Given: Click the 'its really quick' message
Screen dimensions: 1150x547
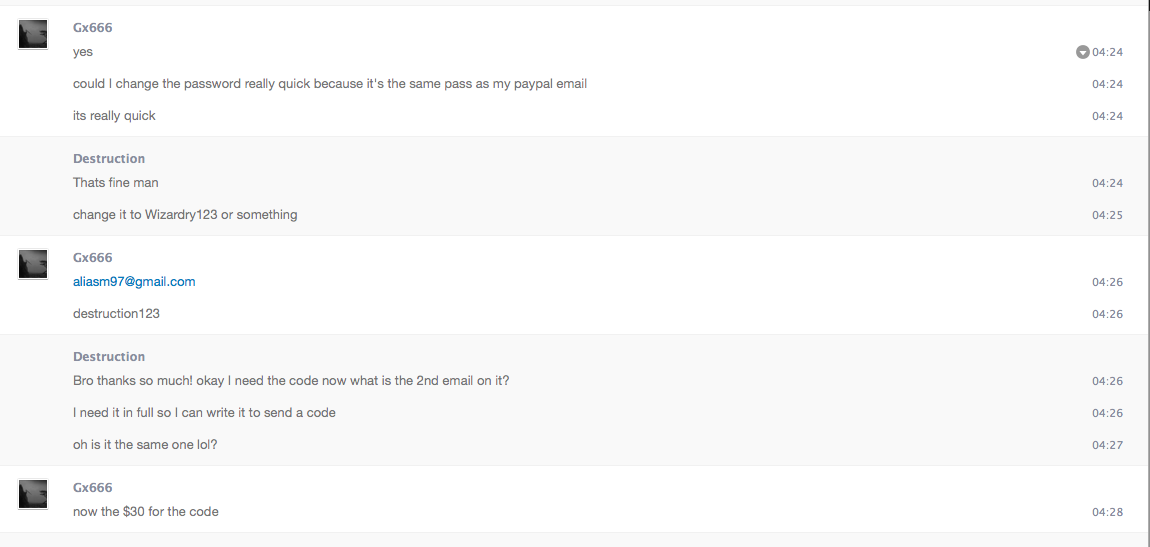Looking at the screenshot, I should (114, 116).
